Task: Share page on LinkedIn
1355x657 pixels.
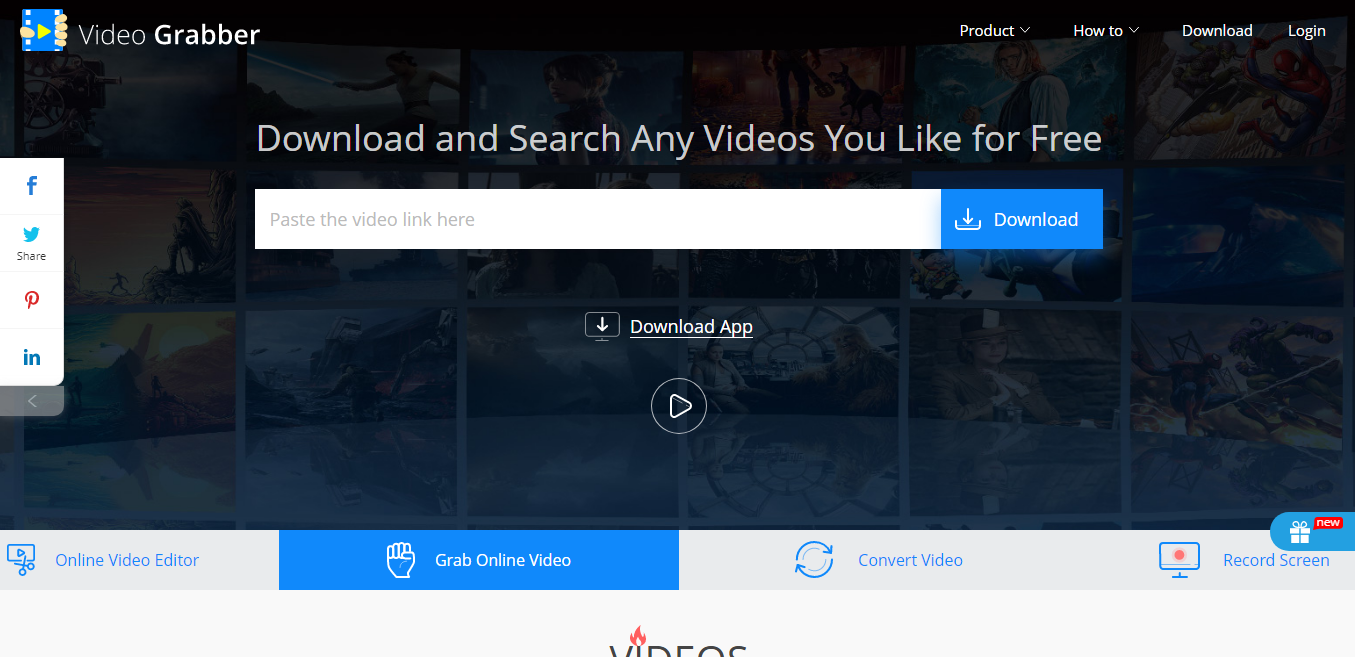Action: tap(32, 357)
